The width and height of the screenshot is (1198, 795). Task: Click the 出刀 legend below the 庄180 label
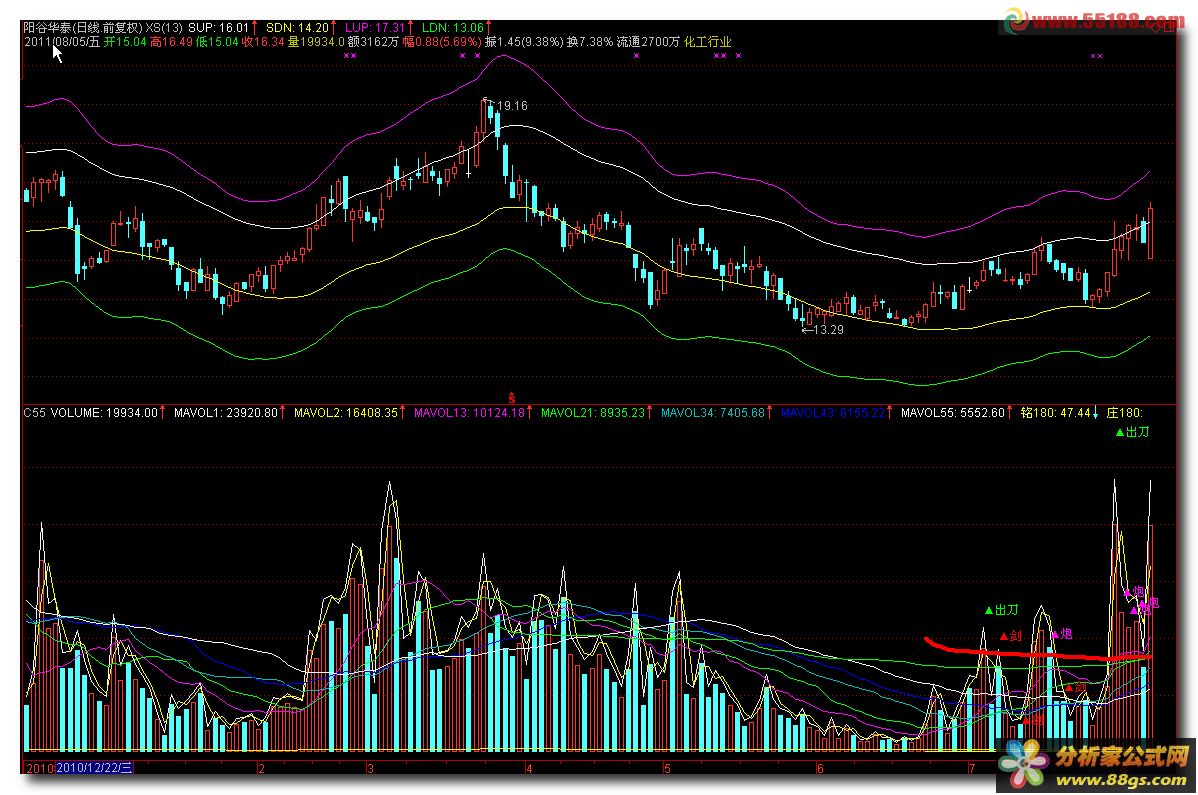click(x=1132, y=432)
